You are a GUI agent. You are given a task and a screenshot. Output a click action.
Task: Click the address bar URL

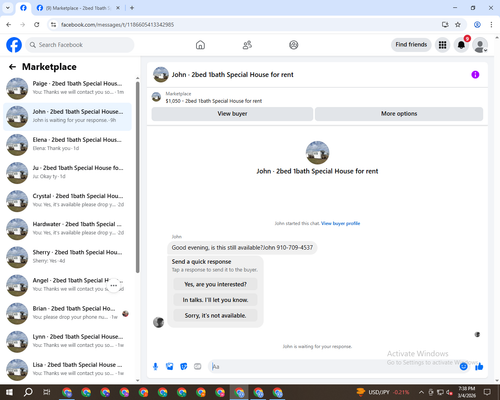point(117,25)
